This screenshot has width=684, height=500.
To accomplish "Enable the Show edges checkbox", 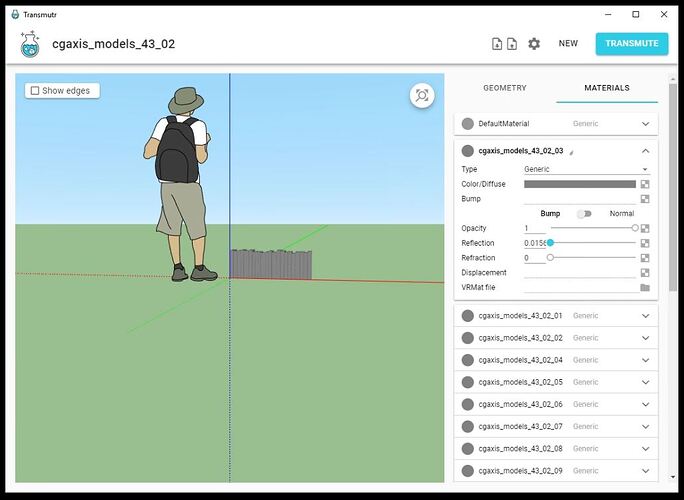I will pos(35,91).
